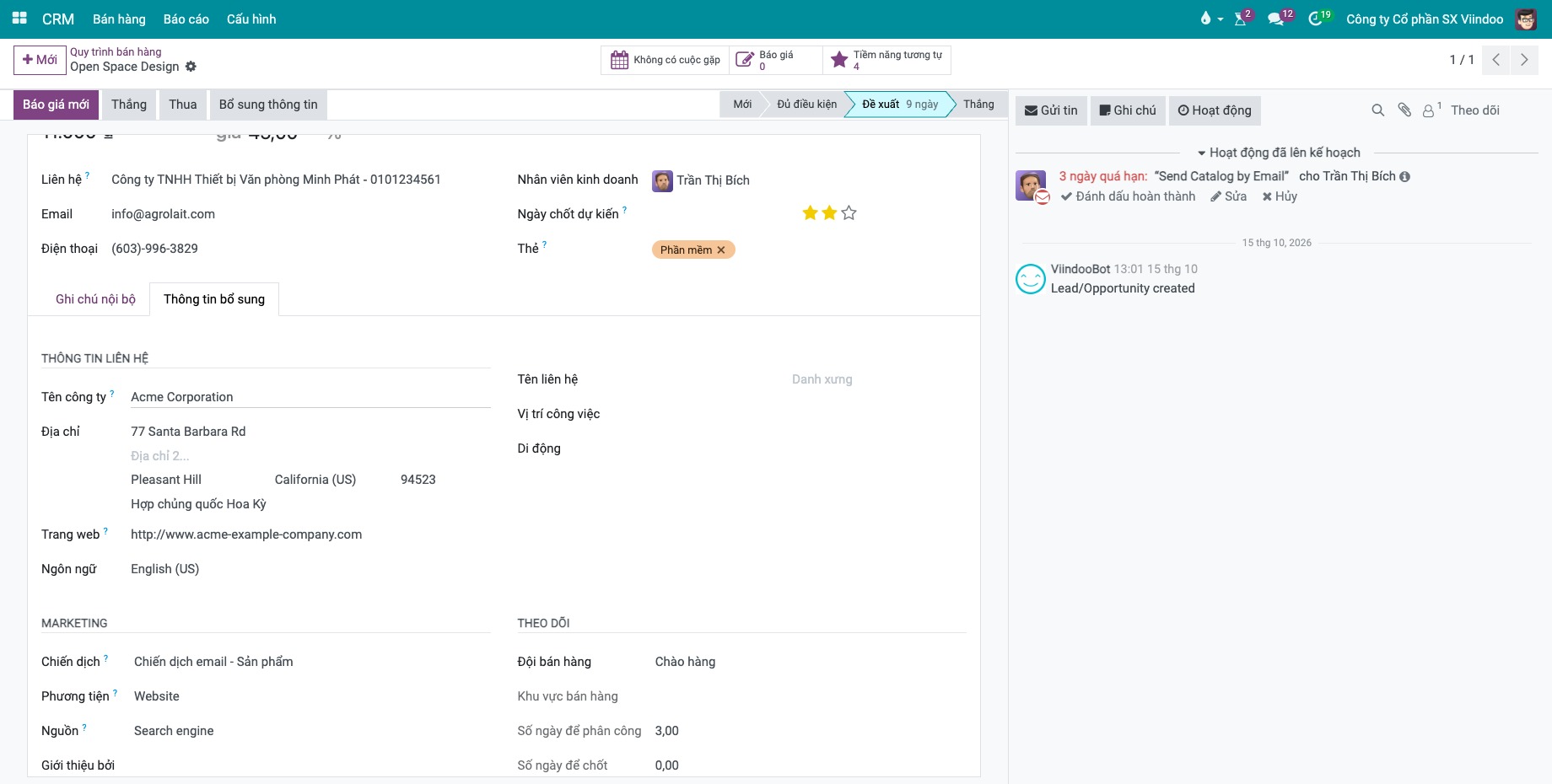This screenshot has width=1552, height=784.
Task: Go to previous record arrow
Action: click(1496, 60)
